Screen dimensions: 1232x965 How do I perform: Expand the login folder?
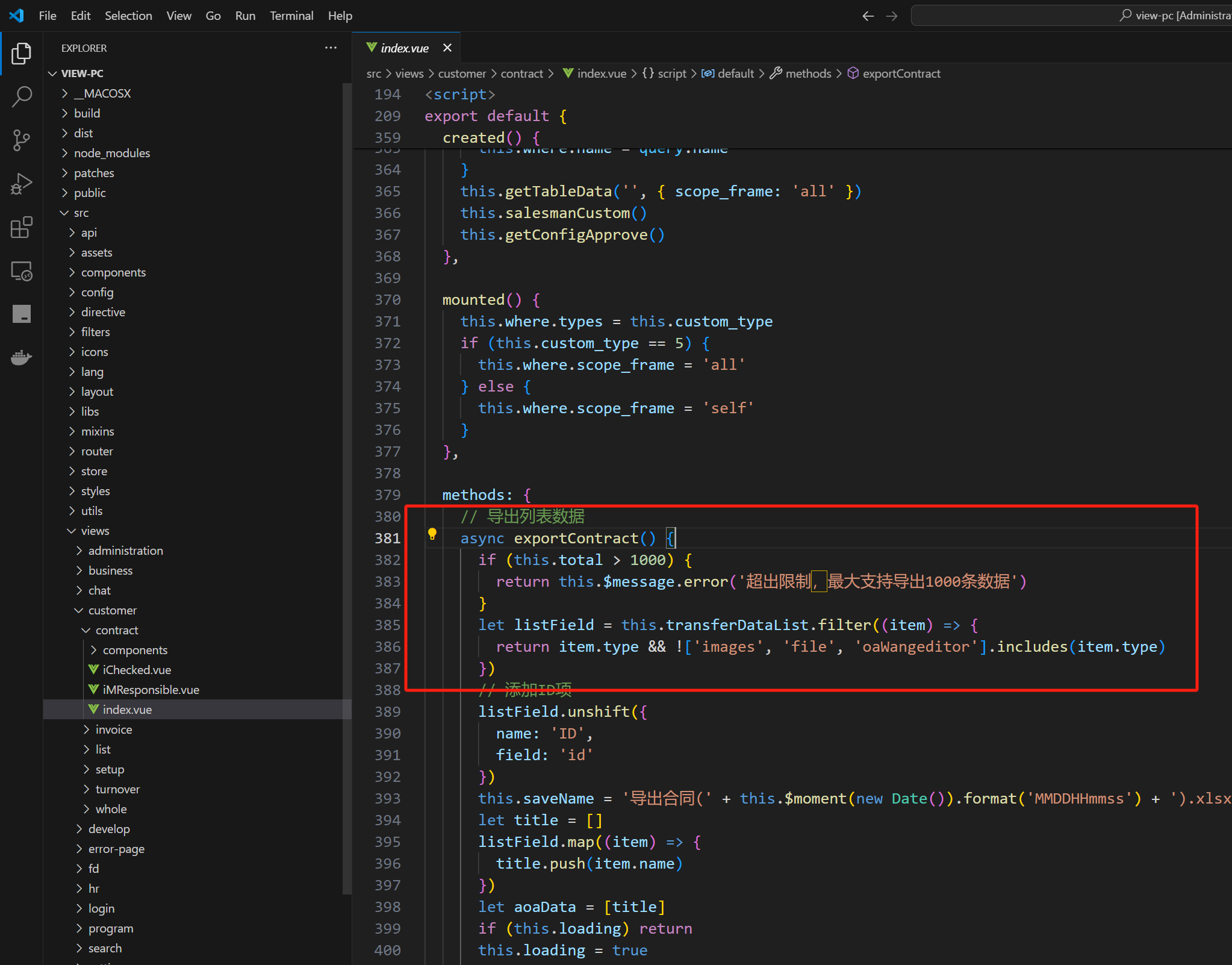click(x=198, y=908)
